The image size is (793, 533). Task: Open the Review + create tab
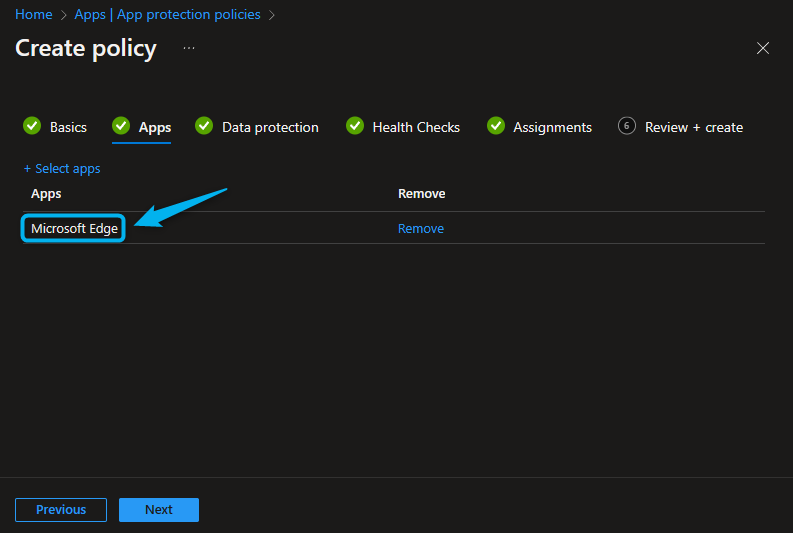(x=693, y=127)
